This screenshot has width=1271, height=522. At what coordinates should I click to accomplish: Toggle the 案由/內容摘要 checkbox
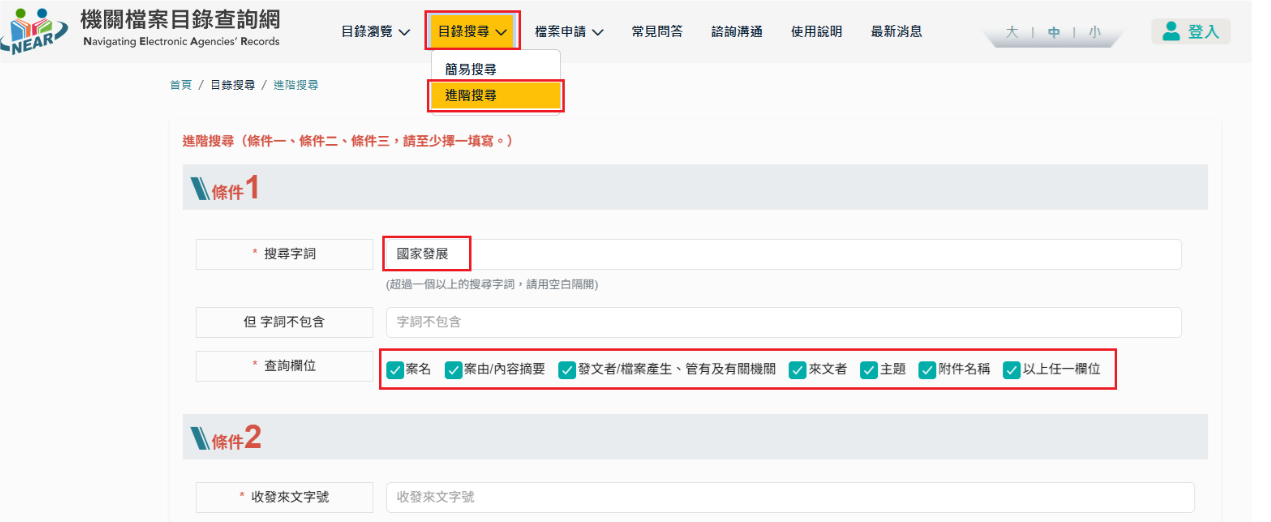click(453, 370)
